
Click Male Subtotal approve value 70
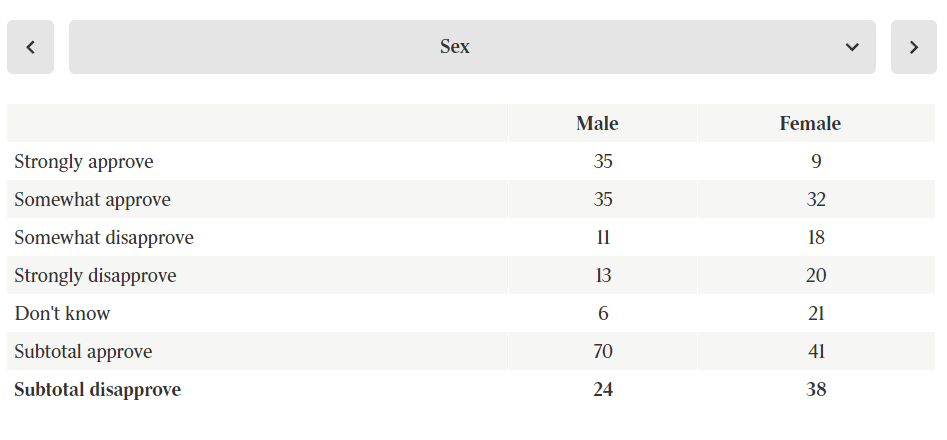pos(603,352)
